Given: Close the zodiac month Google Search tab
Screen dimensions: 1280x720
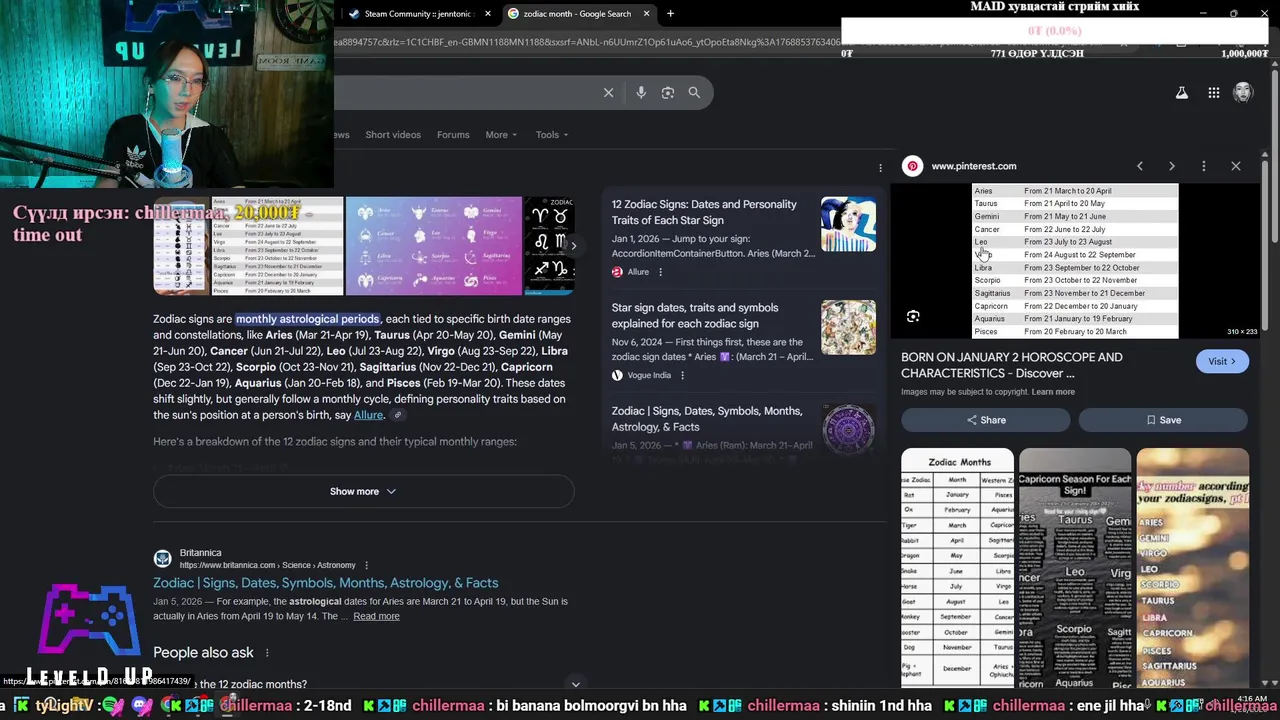Looking at the screenshot, I should click(647, 14).
